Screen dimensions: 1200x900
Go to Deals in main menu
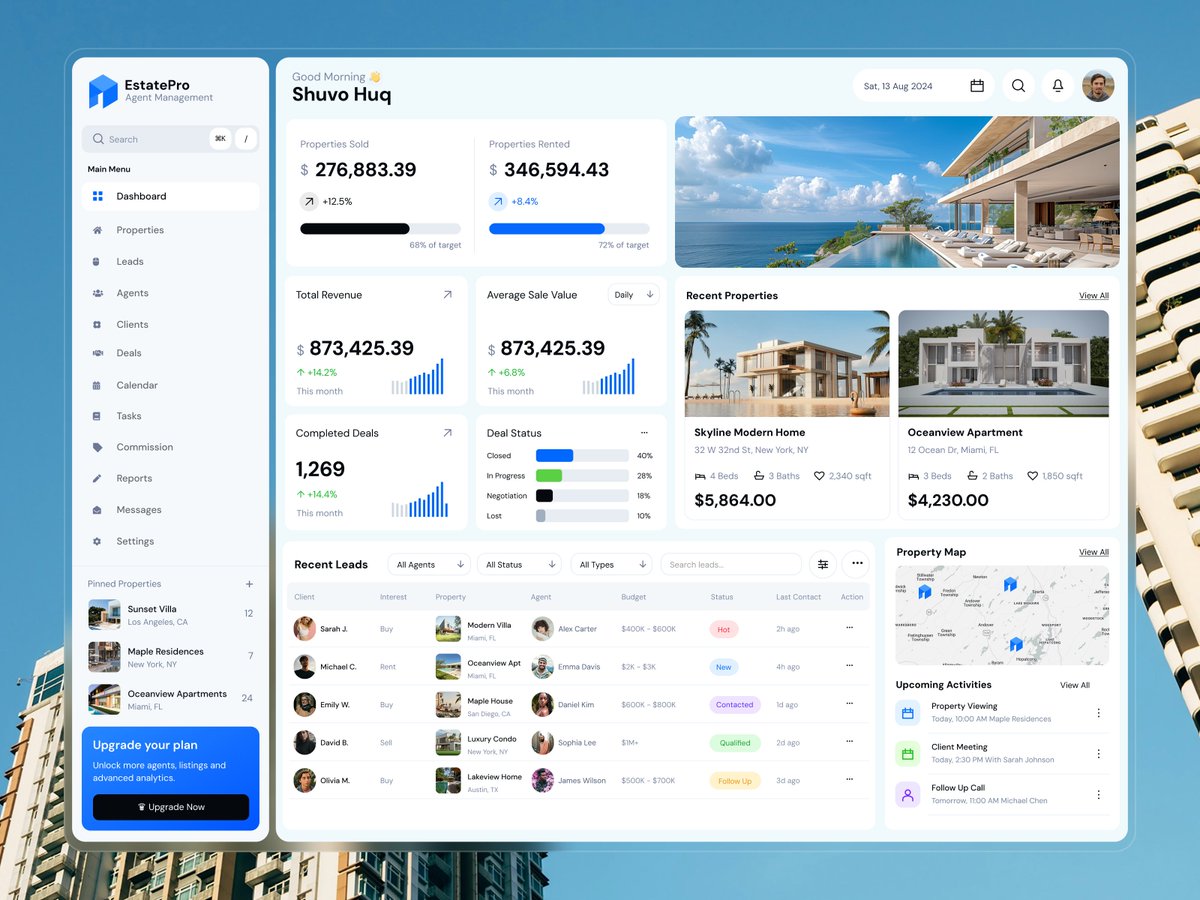pos(129,353)
